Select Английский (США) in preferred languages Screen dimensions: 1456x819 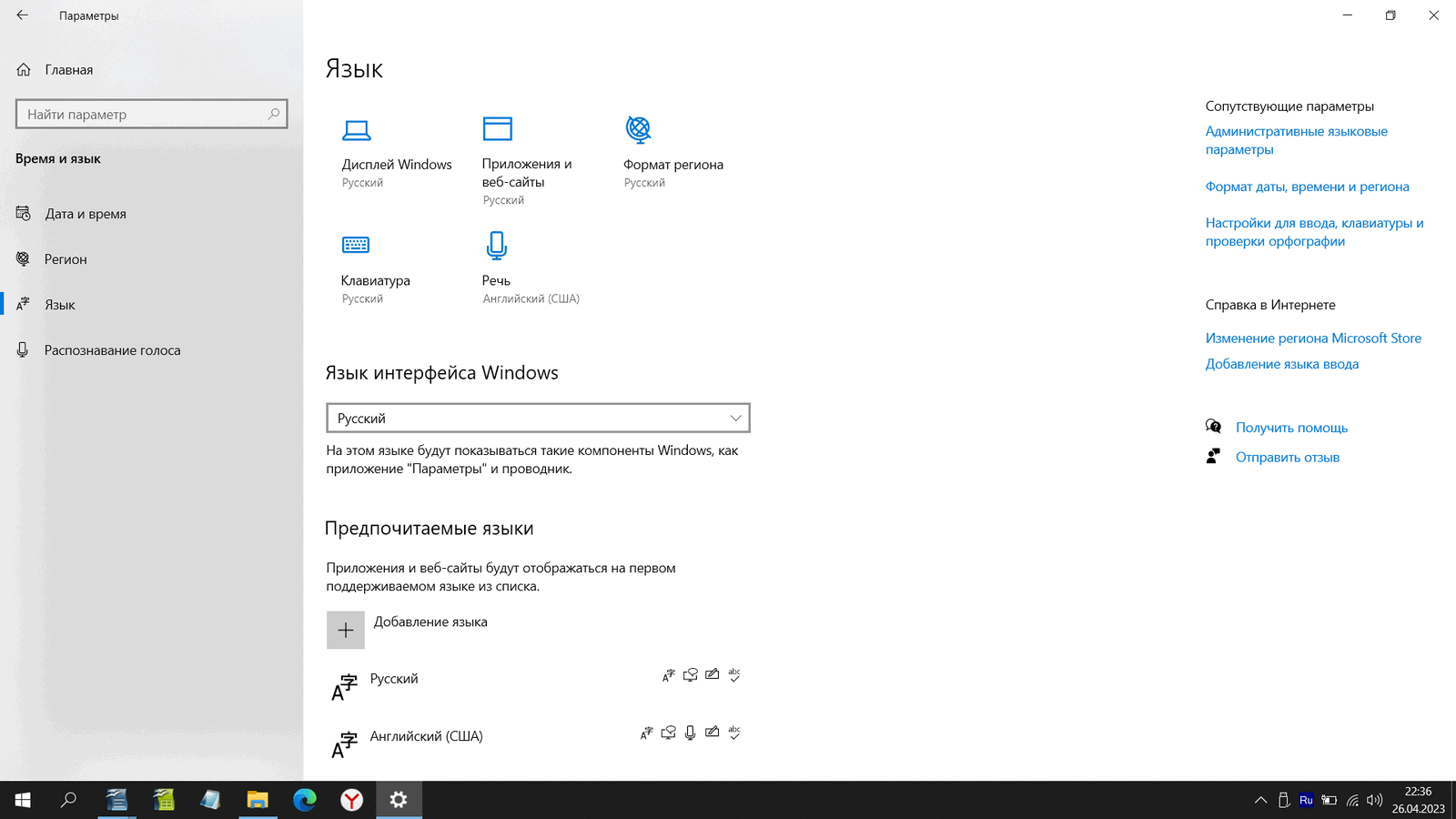(426, 736)
